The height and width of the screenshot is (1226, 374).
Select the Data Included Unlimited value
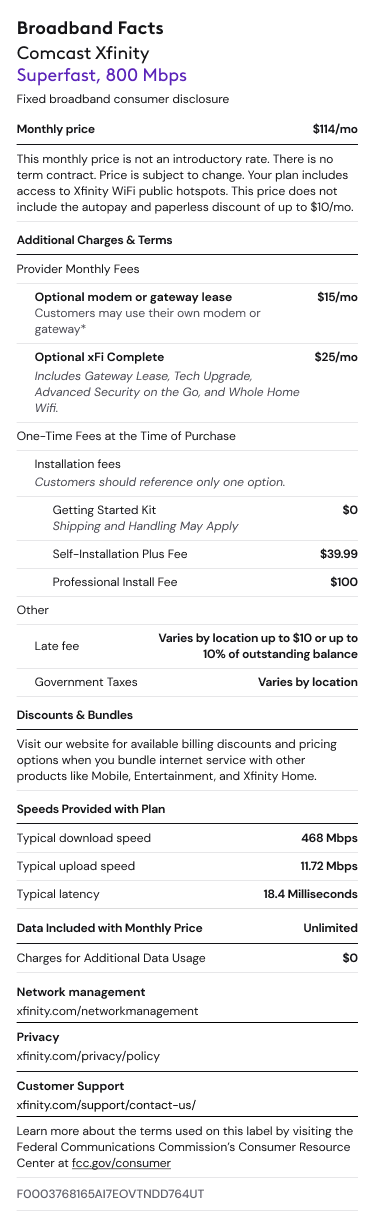pos(330,928)
